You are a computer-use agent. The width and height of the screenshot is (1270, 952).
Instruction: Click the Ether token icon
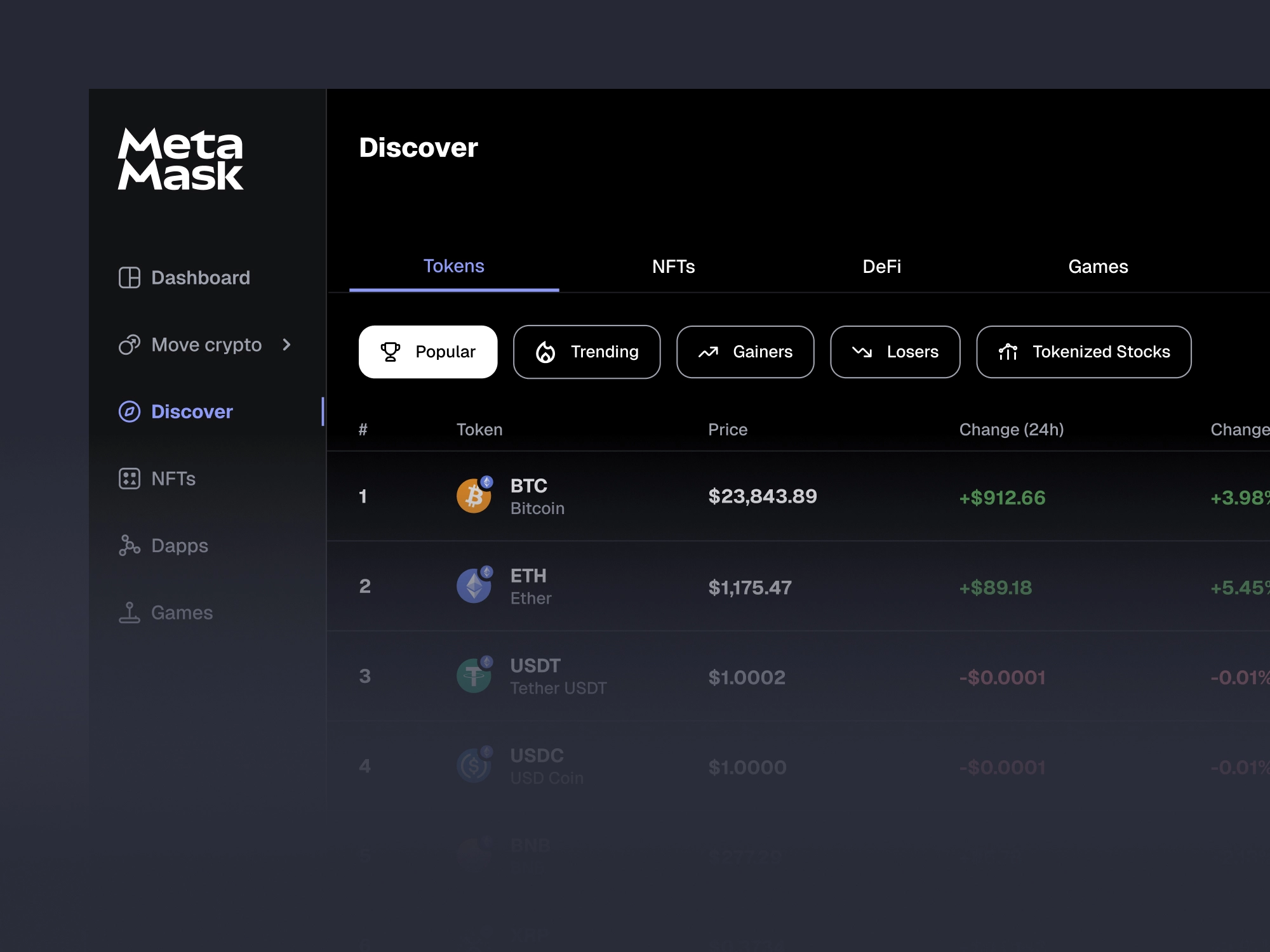pos(474,585)
